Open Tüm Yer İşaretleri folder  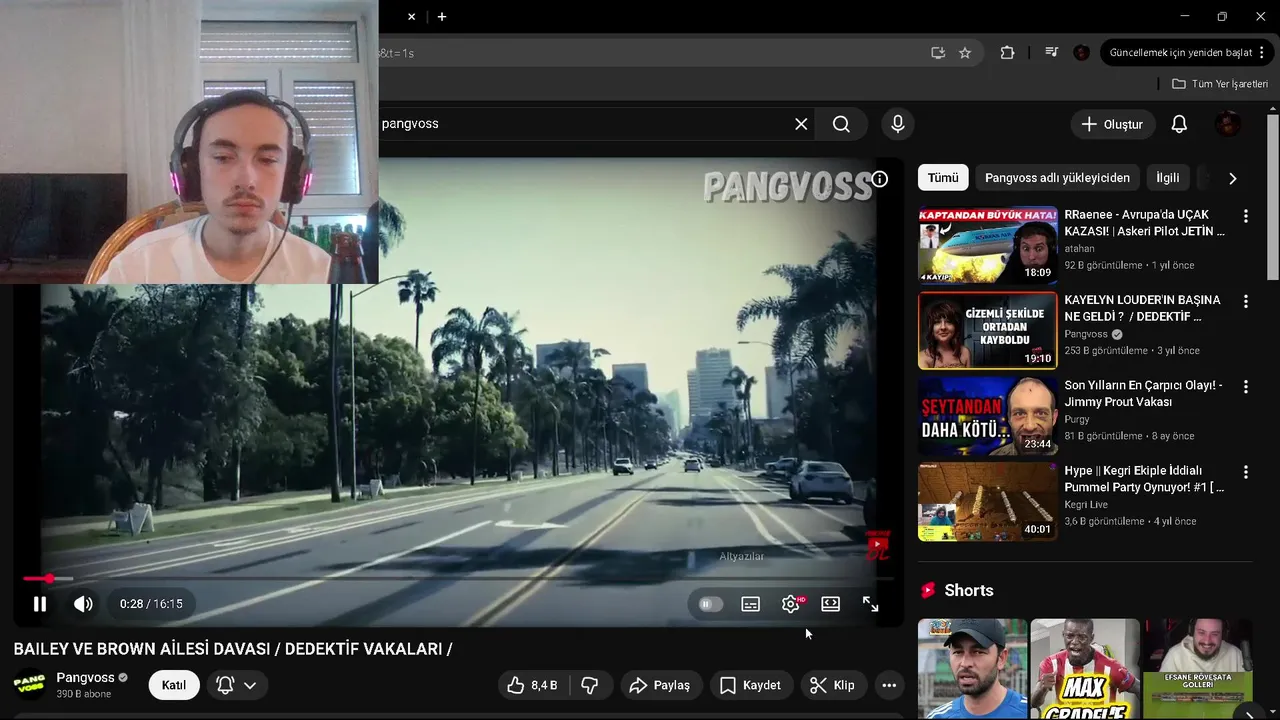pyautogui.click(x=1220, y=84)
